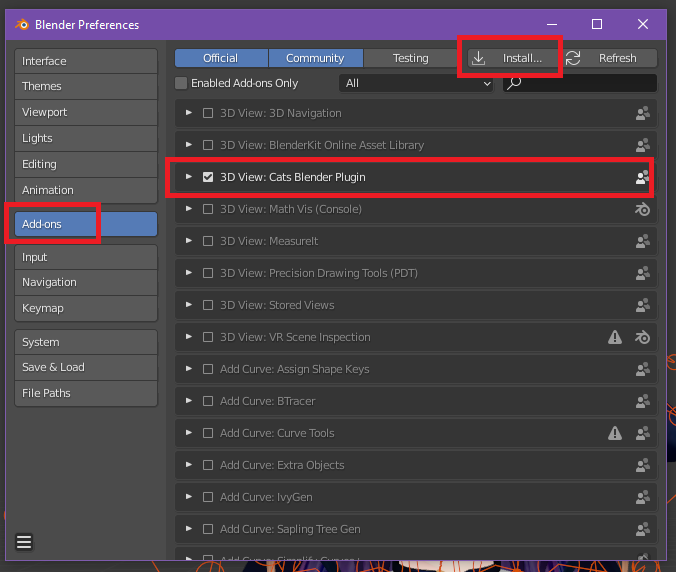Expand Math Vis (Console) details
This screenshot has height=572, width=676.
tap(188, 209)
